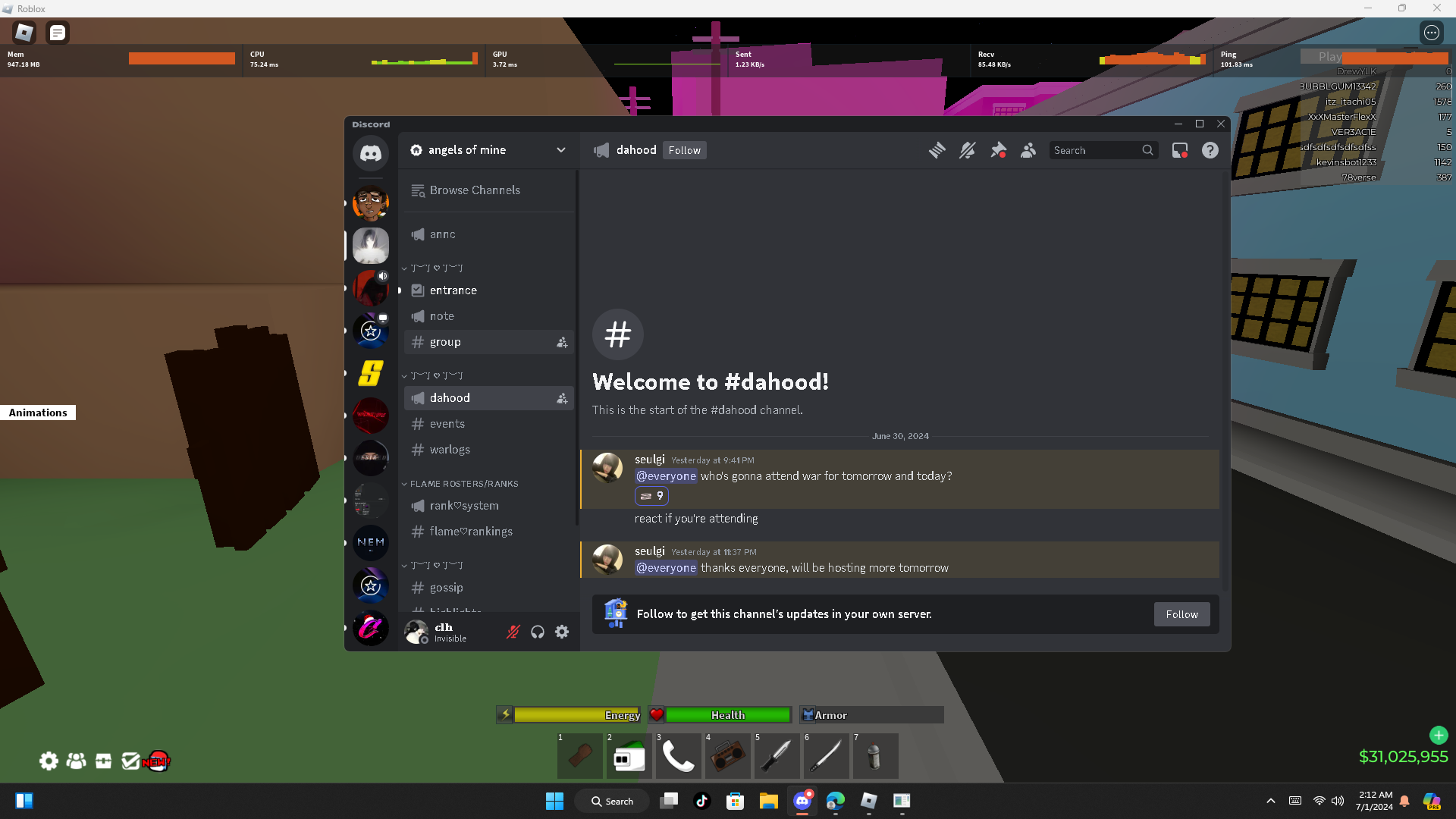Open Discord direct messages home icon
This screenshot has width=1456, height=819.
370,153
